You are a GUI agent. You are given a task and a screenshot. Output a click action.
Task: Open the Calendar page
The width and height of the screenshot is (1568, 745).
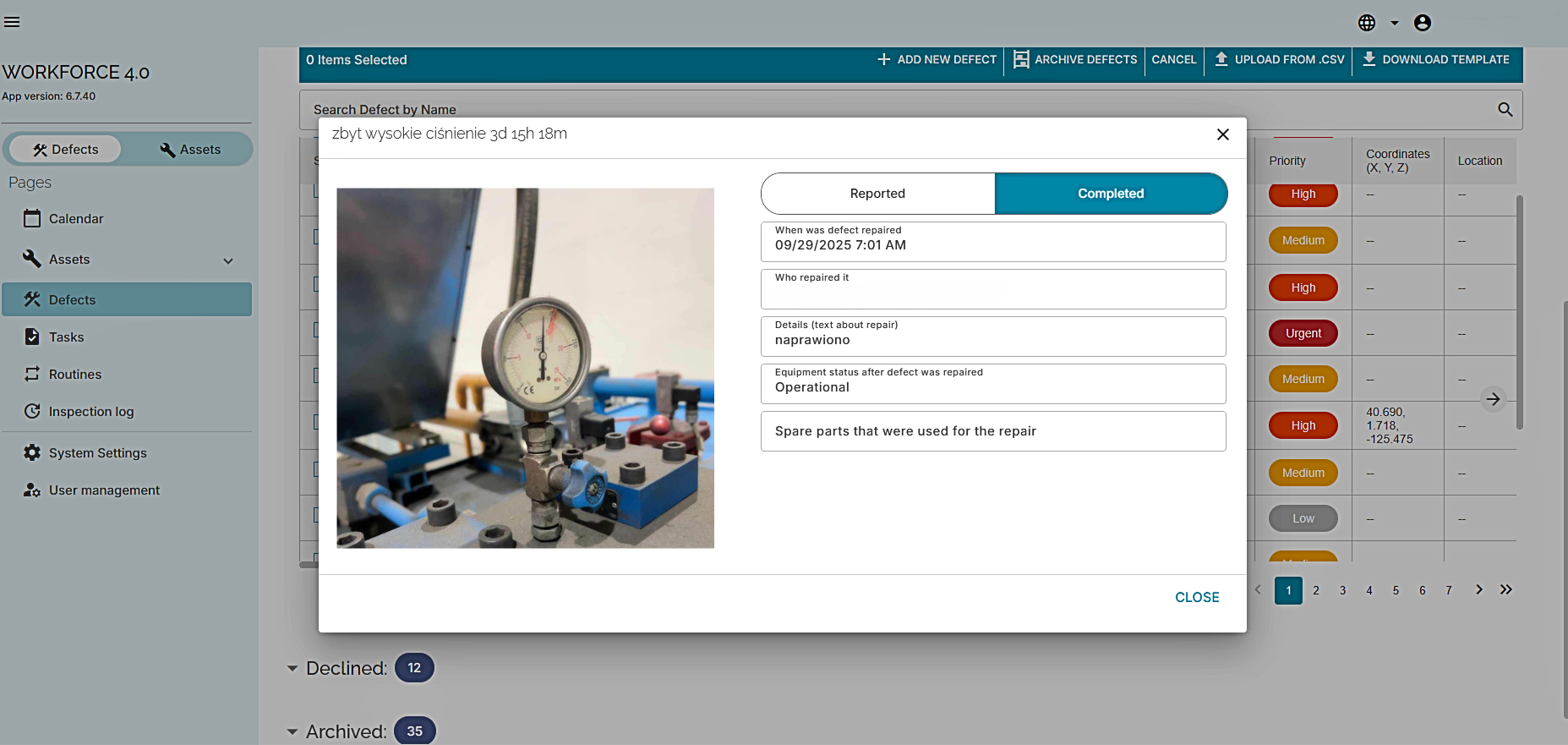coord(75,219)
